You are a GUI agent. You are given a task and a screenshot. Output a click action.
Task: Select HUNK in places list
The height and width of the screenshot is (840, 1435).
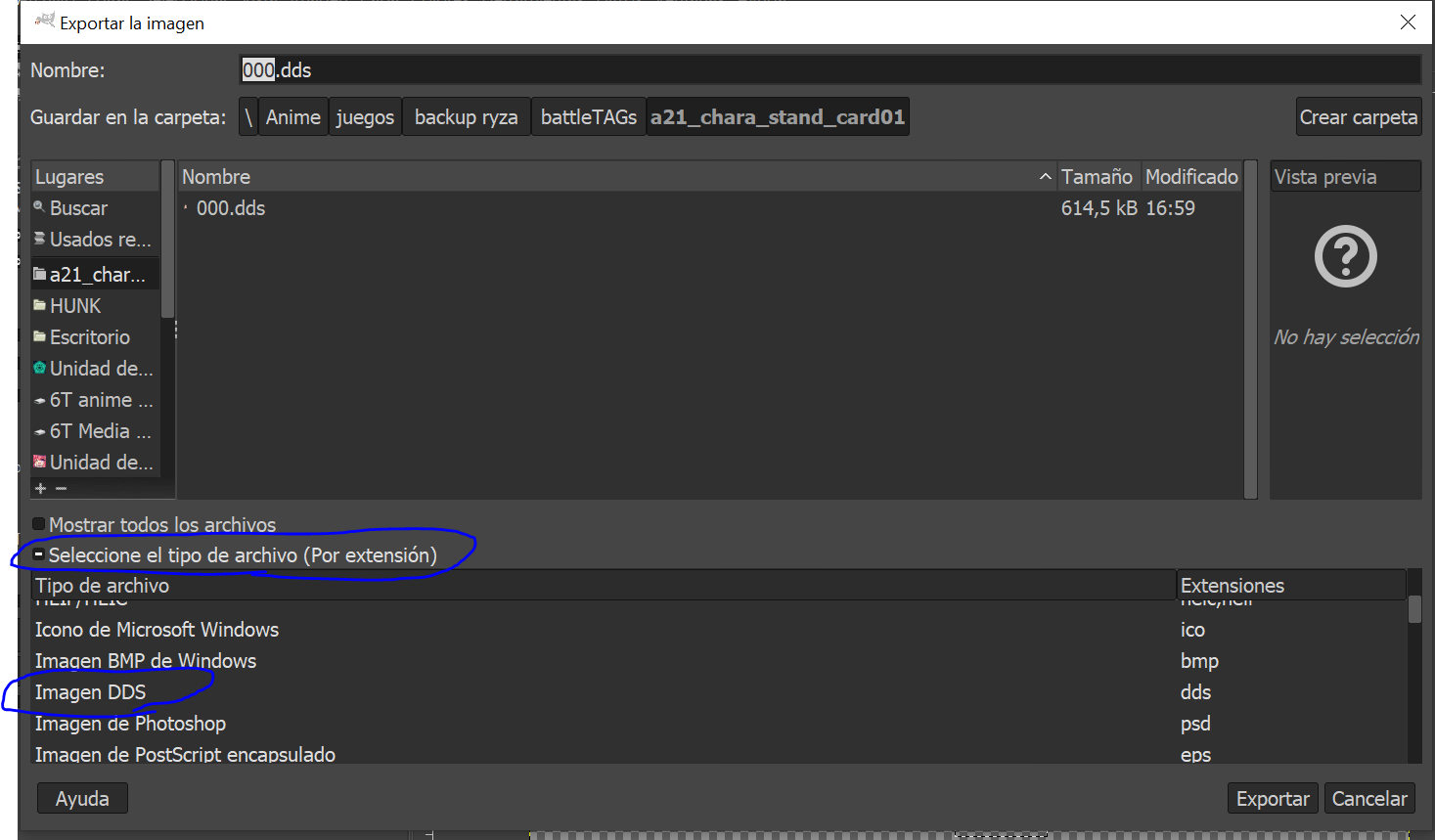tap(75, 306)
